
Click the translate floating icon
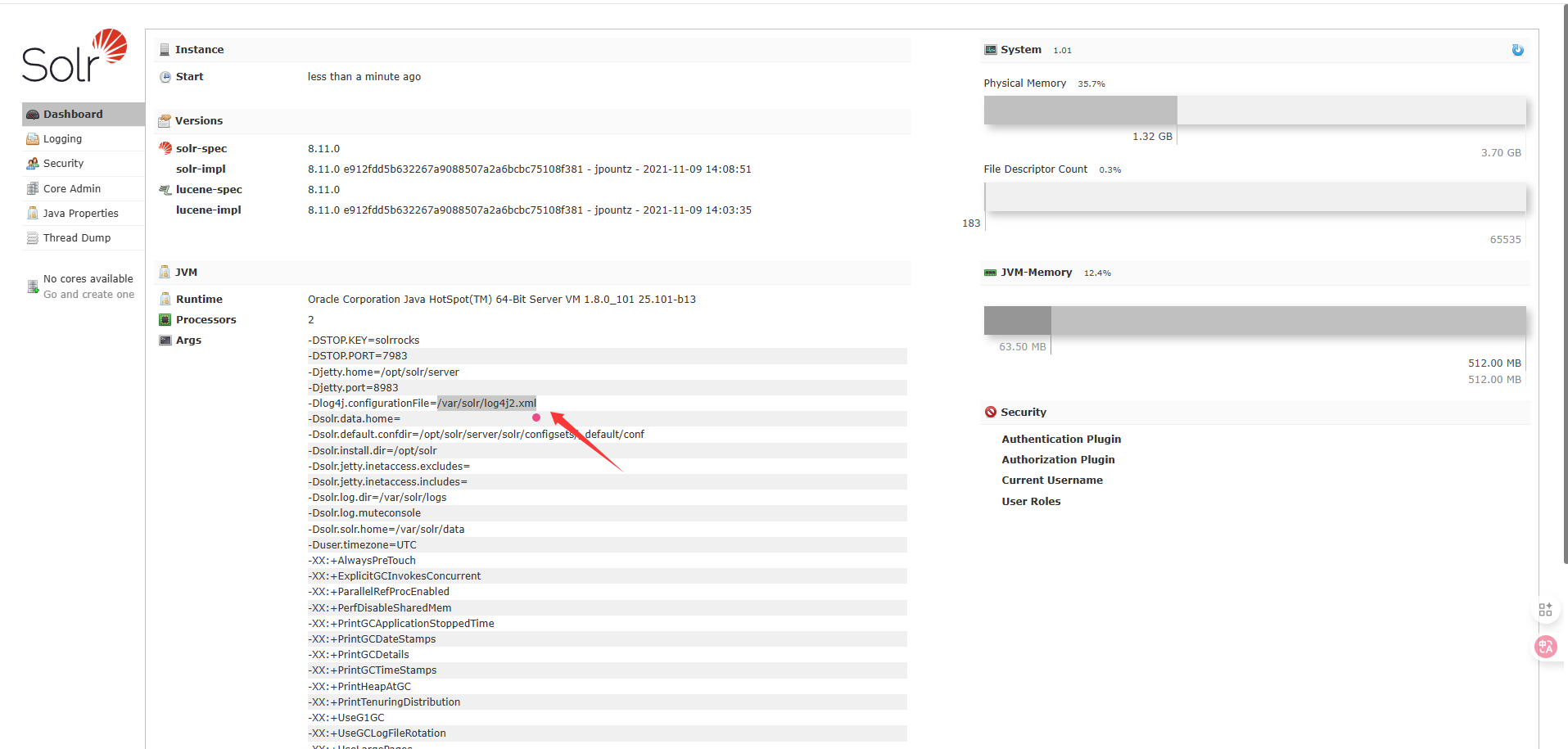click(x=1545, y=647)
